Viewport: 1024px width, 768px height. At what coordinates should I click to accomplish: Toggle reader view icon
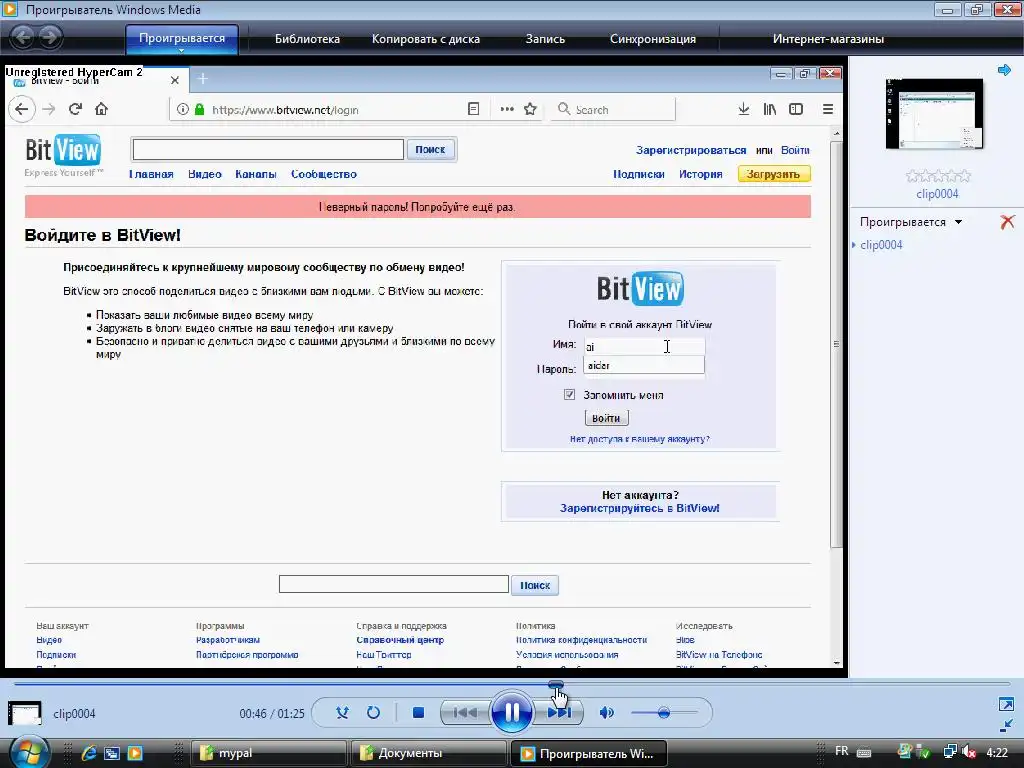tap(473, 109)
